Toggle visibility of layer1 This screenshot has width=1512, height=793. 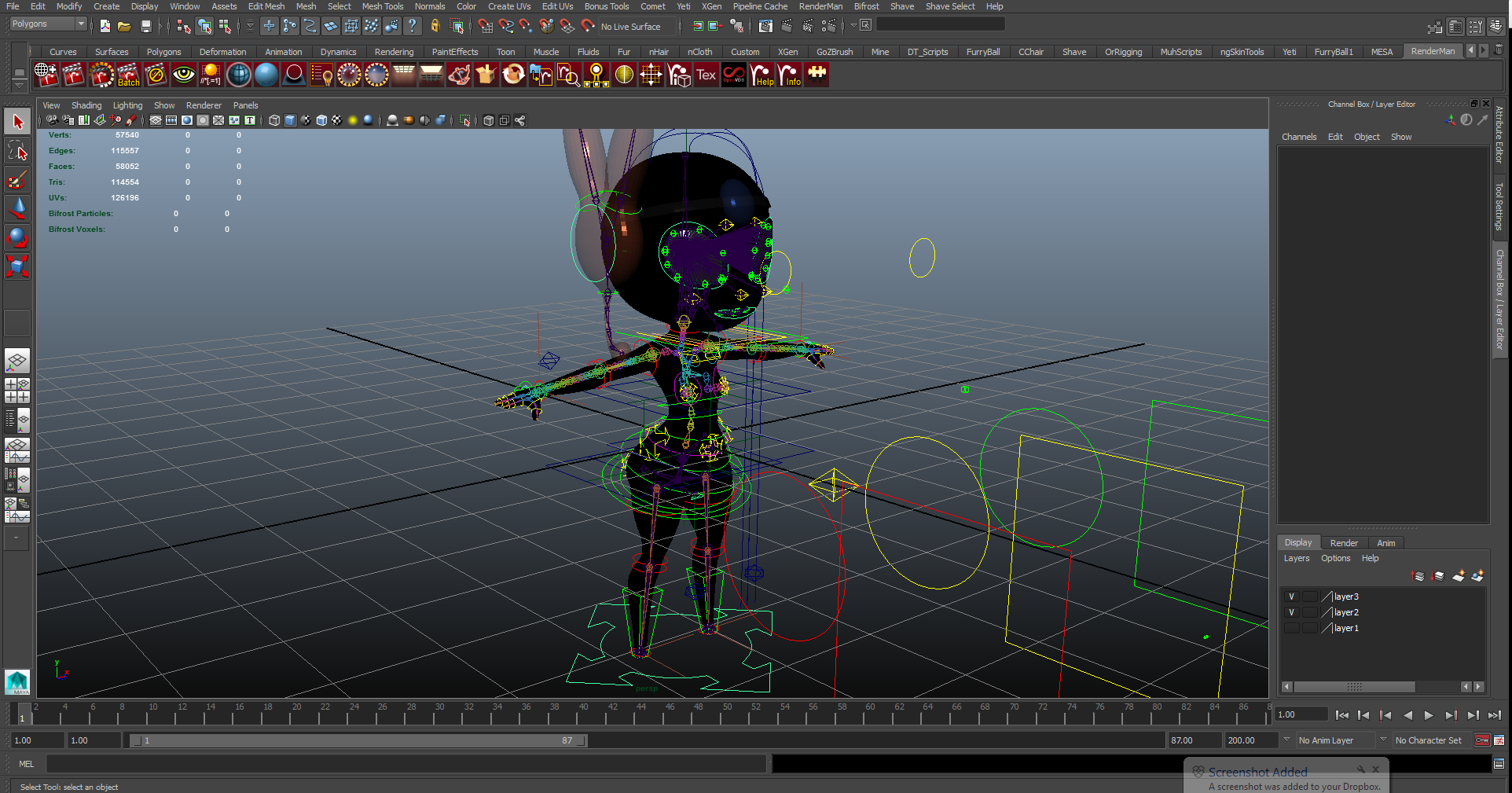(x=1291, y=628)
